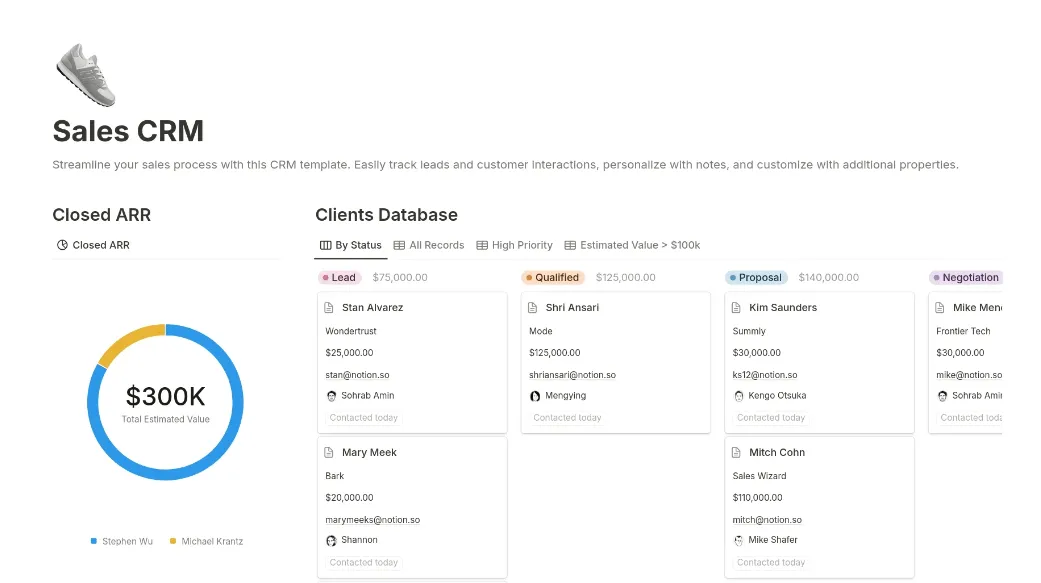Click the Mode company name

coord(540,331)
